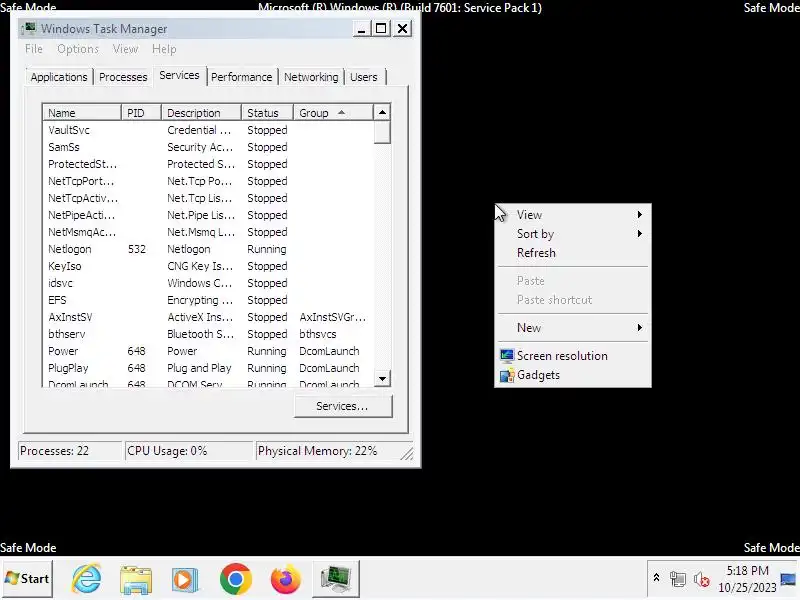
Task: Click the services list scroll up arrow
Action: coord(382,112)
